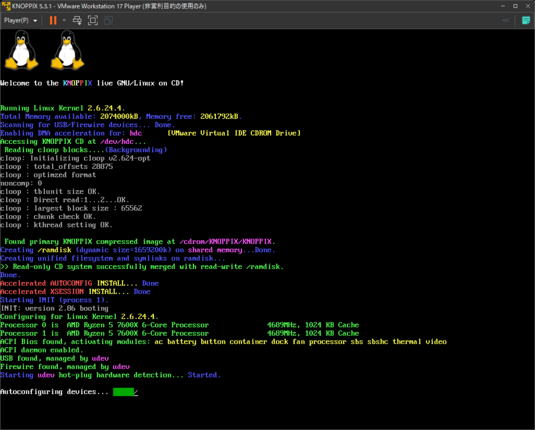The width and height of the screenshot is (535, 430).
Task: Click 'INIT: version 2.86 booting' line
Action: click(x=54, y=308)
